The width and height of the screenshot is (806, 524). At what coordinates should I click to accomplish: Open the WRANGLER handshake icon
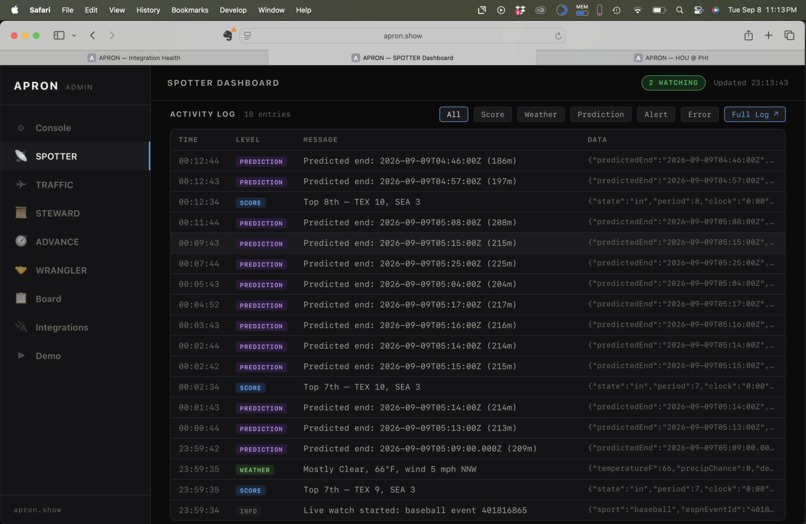[x=21, y=269]
